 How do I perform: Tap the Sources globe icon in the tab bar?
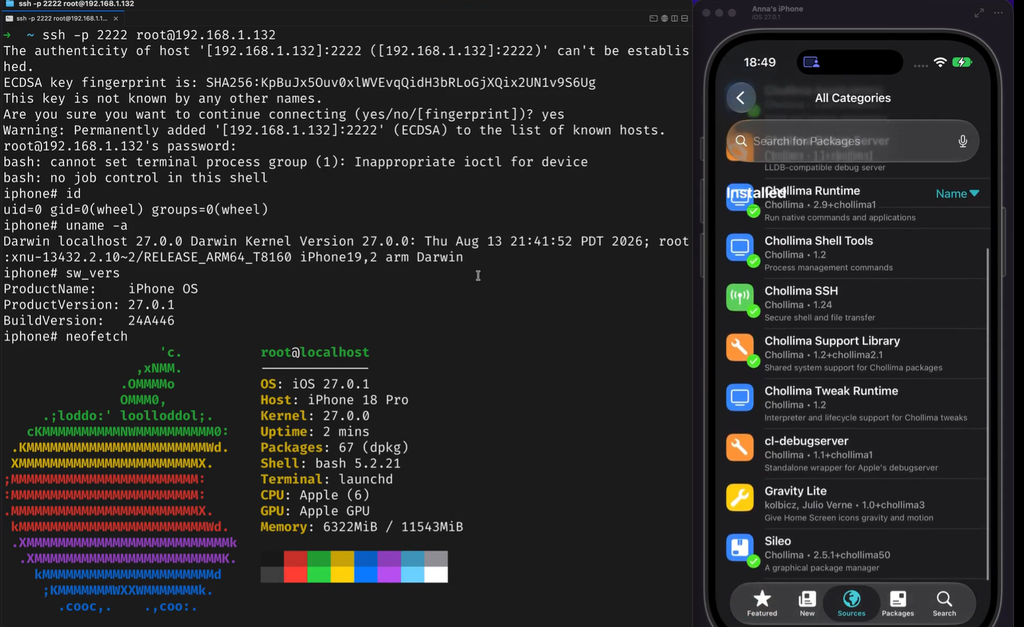(852, 598)
